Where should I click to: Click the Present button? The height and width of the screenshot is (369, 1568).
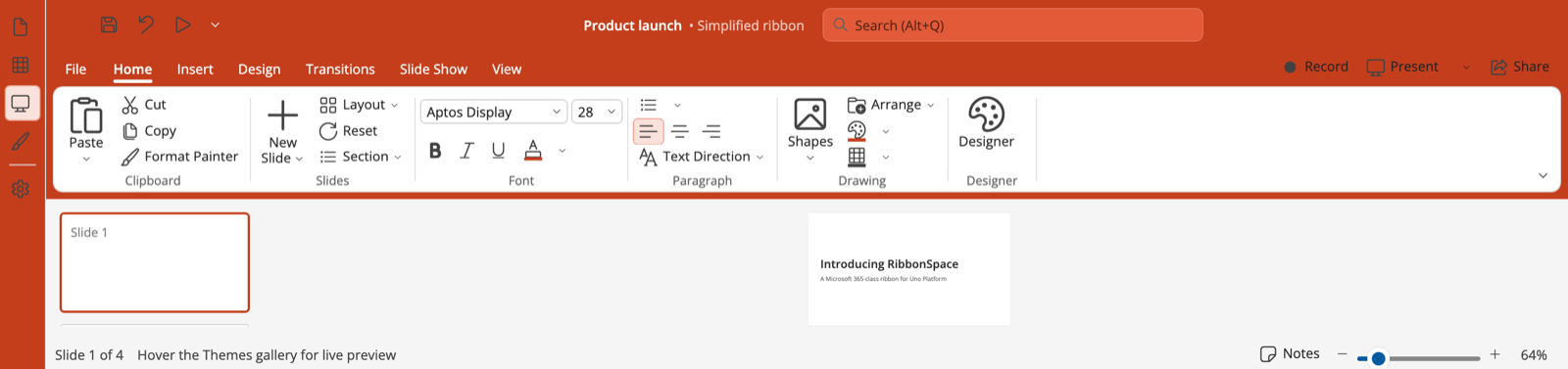(x=1402, y=67)
